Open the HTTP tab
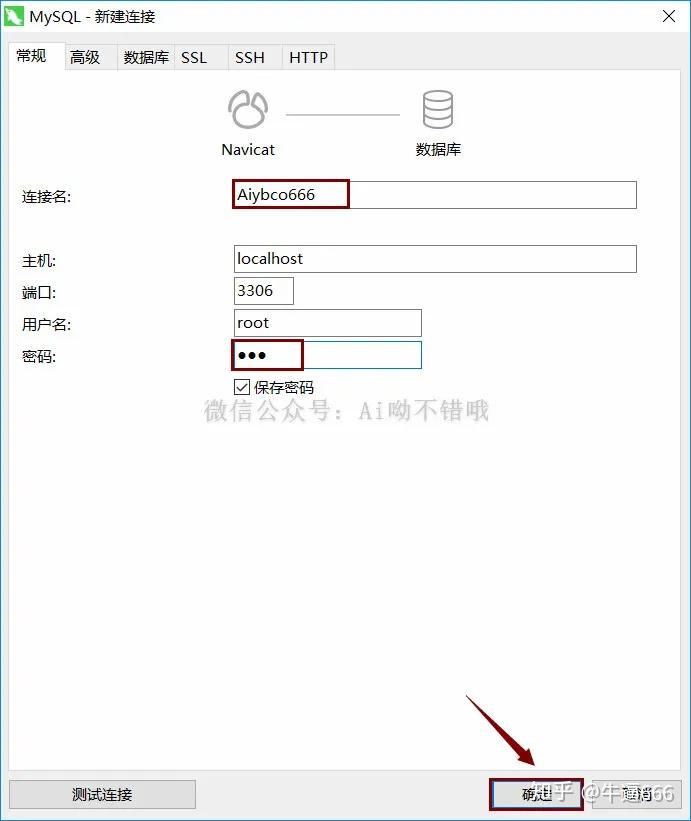Image resolution: width=691 pixels, height=821 pixels. [308, 57]
